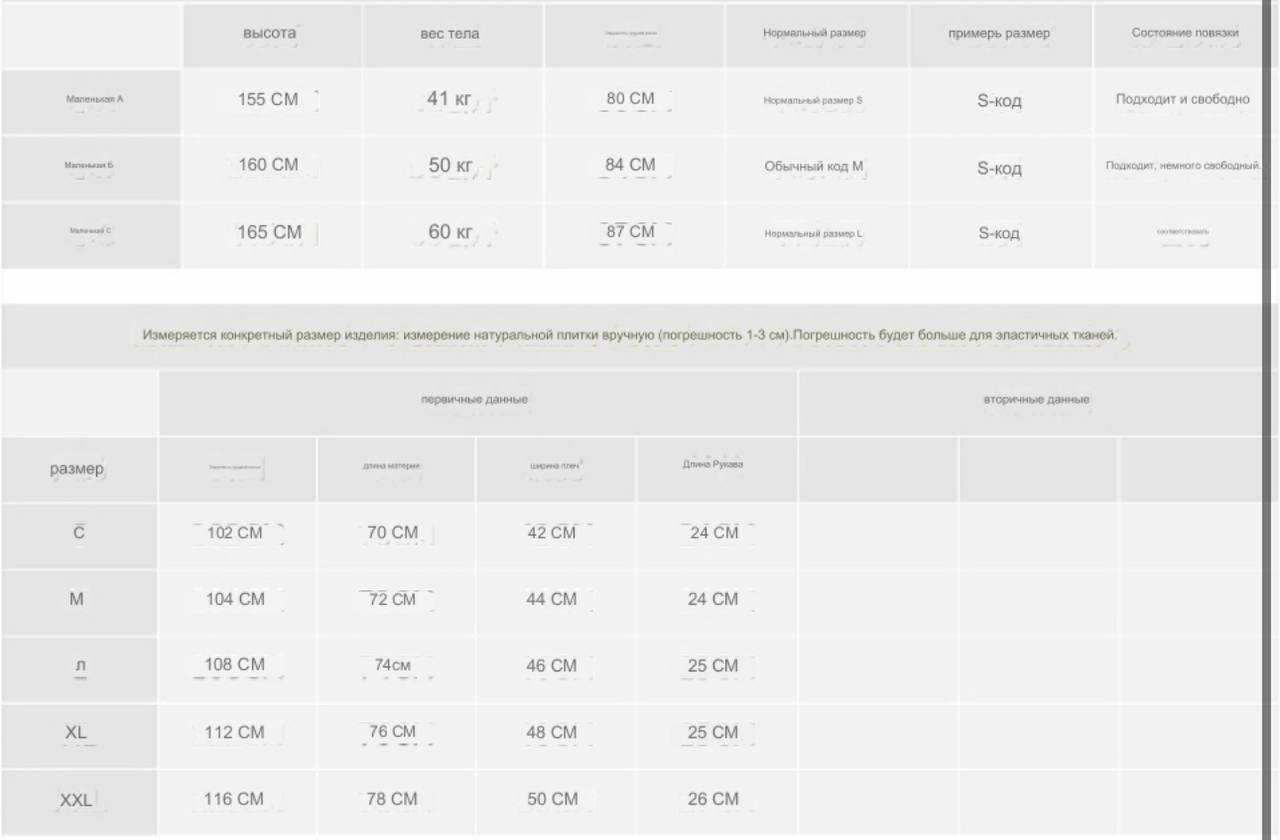This screenshot has height=840, width=1280.
Task: Select the "примерь размер" column header
Action: (999, 34)
